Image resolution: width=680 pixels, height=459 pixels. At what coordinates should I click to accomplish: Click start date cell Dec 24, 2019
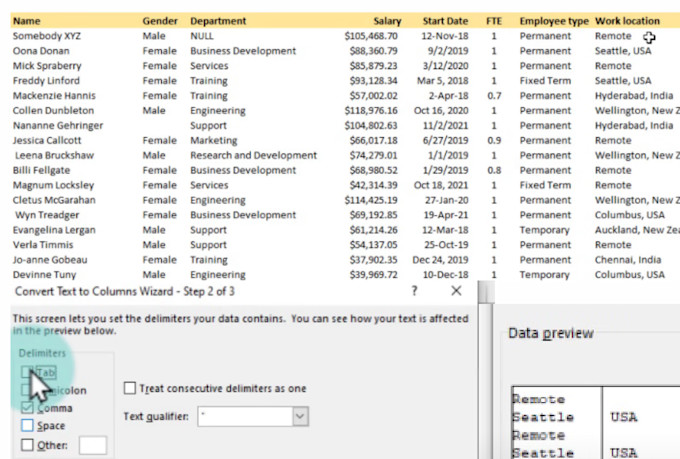(441, 260)
